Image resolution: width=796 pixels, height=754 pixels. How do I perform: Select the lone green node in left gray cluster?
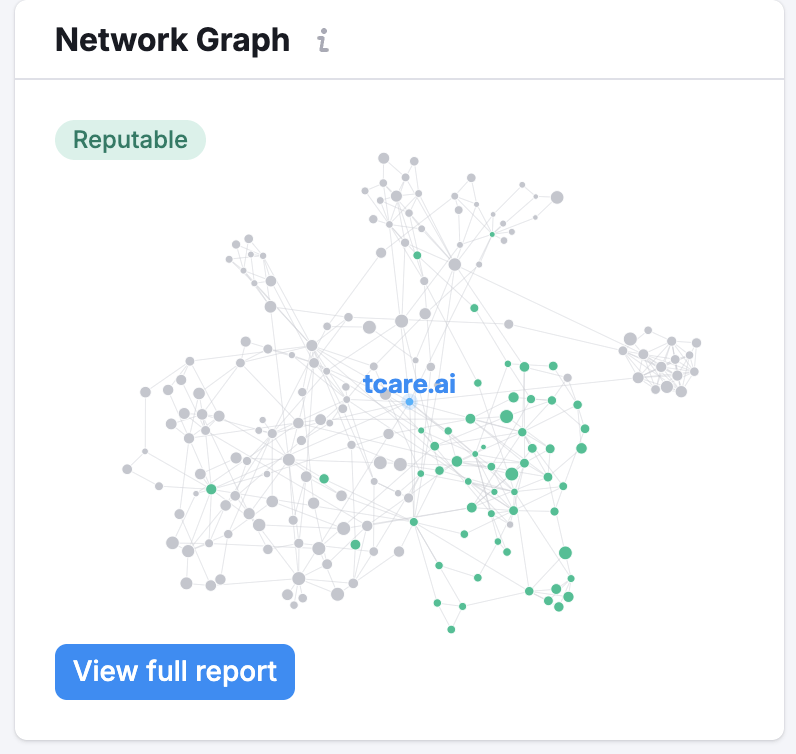tap(211, 489)
